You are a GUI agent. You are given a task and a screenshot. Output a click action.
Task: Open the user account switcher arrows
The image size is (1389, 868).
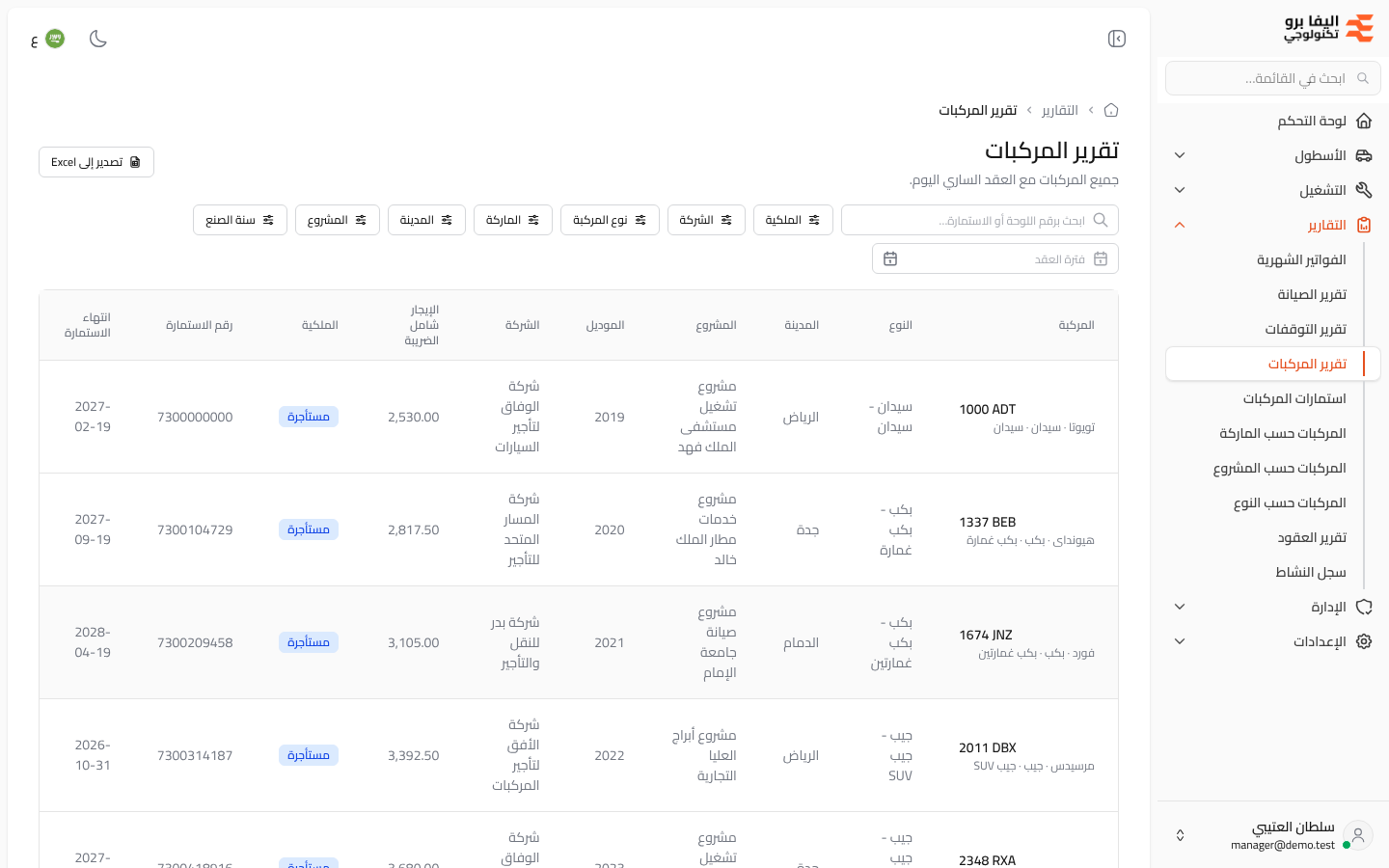[1180, 835]
